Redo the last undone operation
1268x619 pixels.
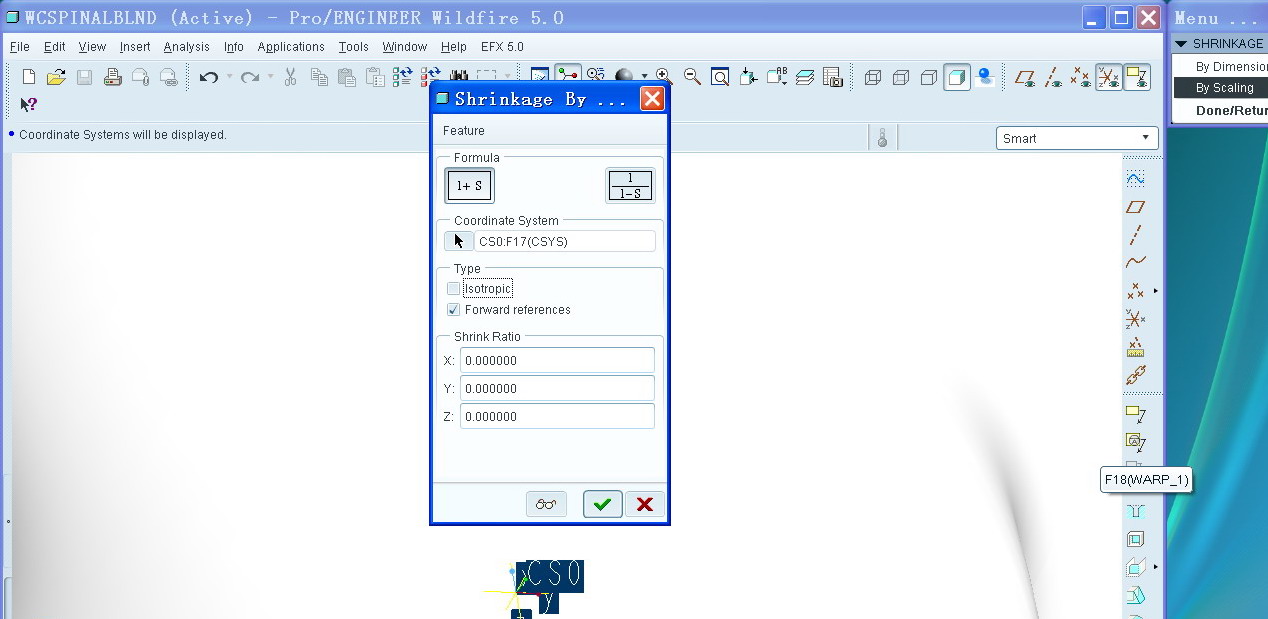pyautogui.click(x=250, y=77)
